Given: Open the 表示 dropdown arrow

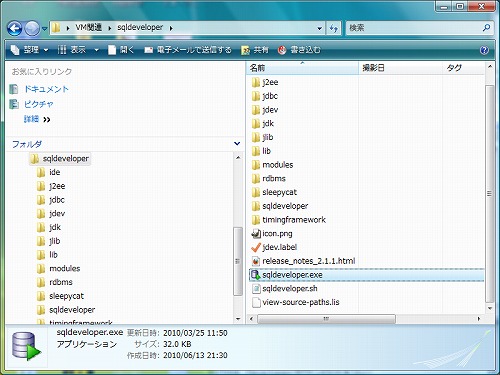Looking at the screenshot, I should coord(96,50).
